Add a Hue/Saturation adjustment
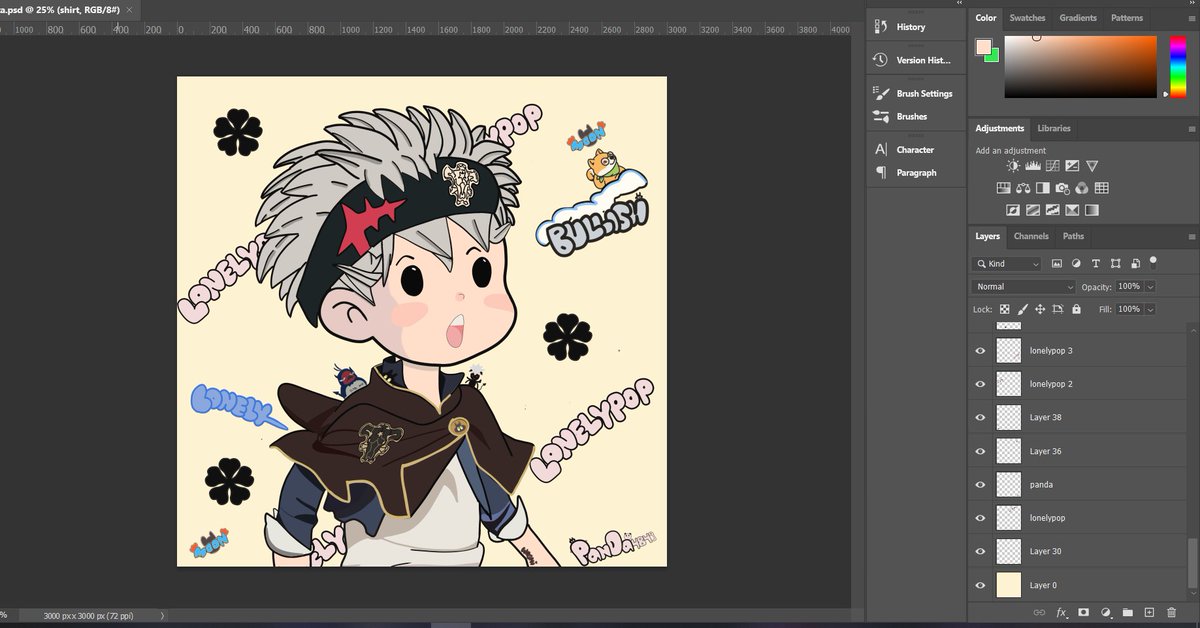 [1004, 188]
